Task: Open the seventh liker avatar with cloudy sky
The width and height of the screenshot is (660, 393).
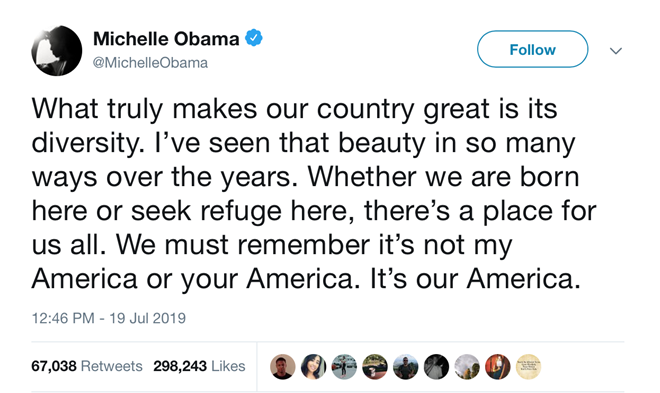Action: (x=467, y=366)
